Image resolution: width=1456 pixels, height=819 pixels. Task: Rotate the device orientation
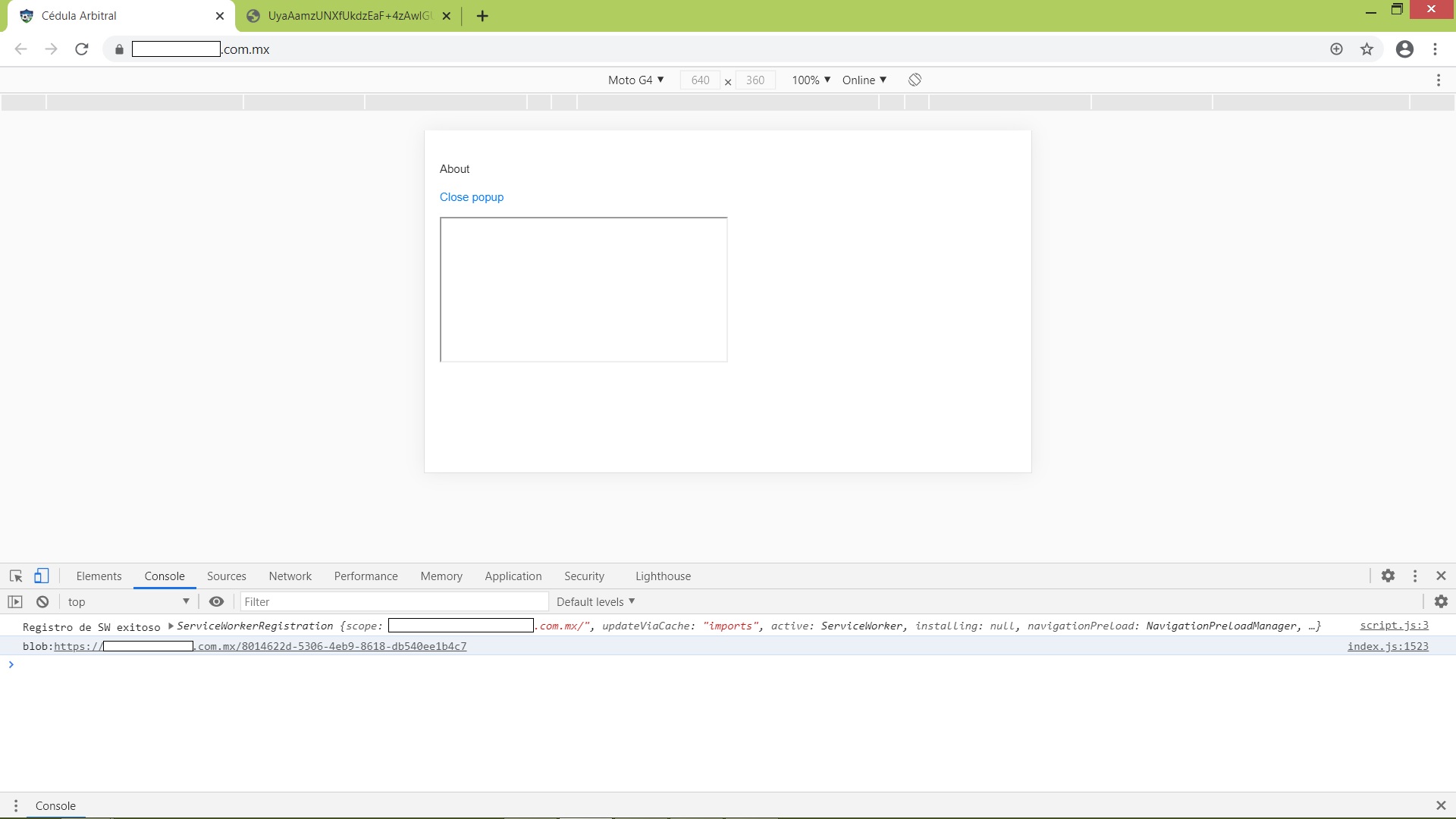click(915, 80)
